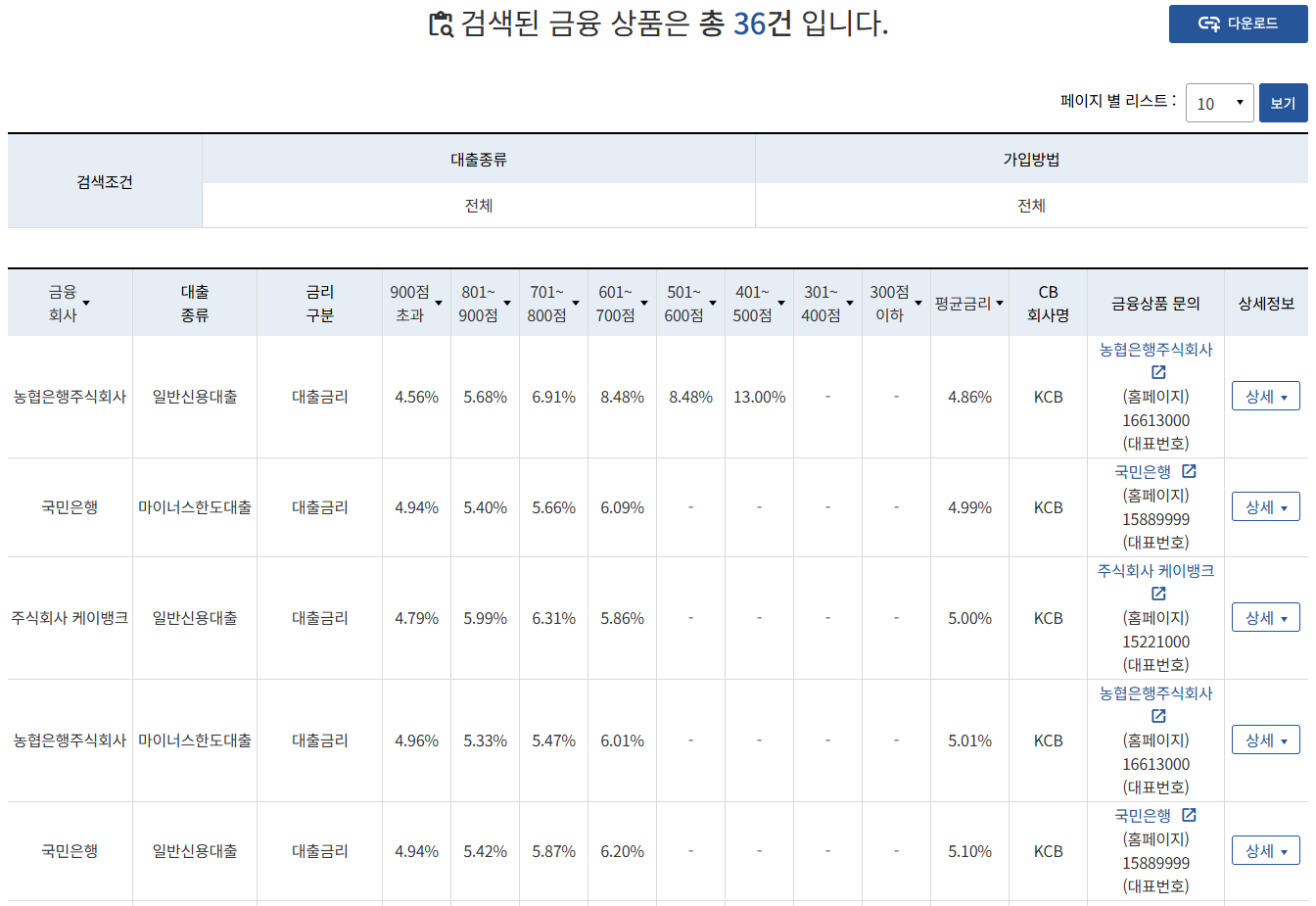Open 국민은행 homepage link in 마이너스한도대출 row

click(x=1143, y=472)
